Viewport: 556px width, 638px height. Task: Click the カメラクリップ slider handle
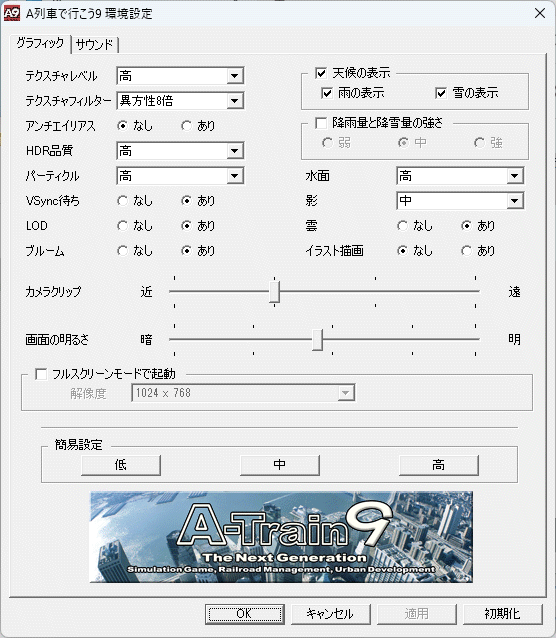pos(274,291)
